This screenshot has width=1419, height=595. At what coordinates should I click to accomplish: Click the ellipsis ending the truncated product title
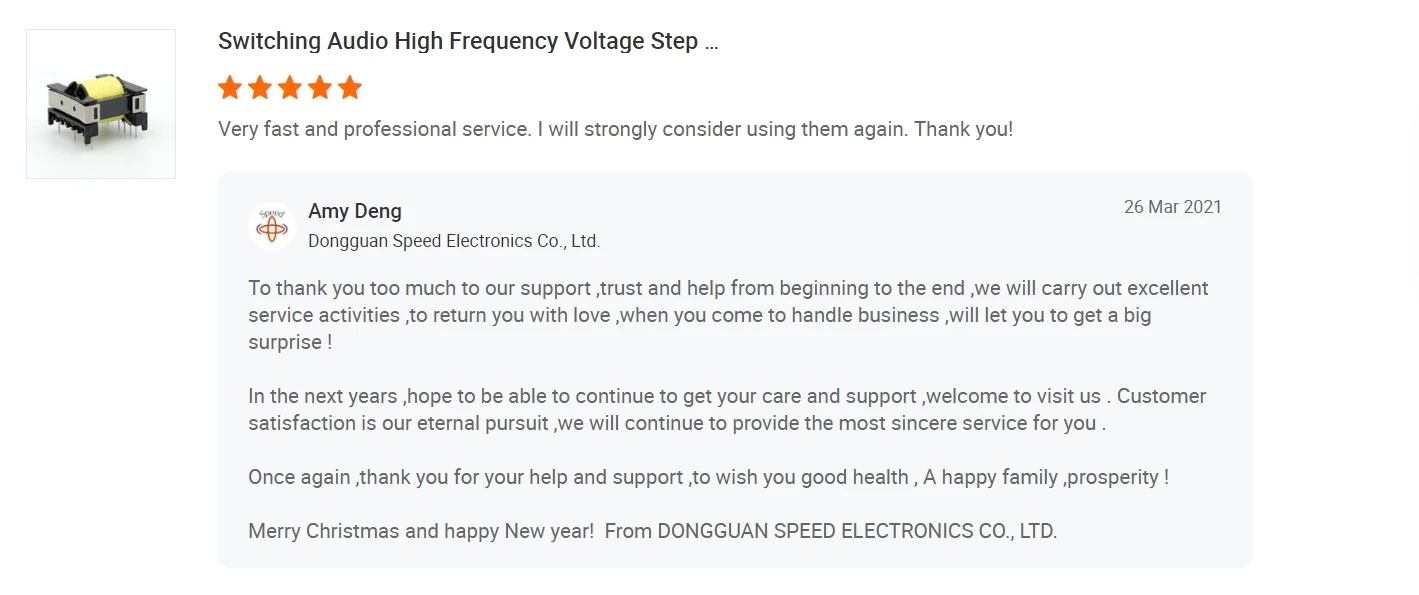point(711,44)
